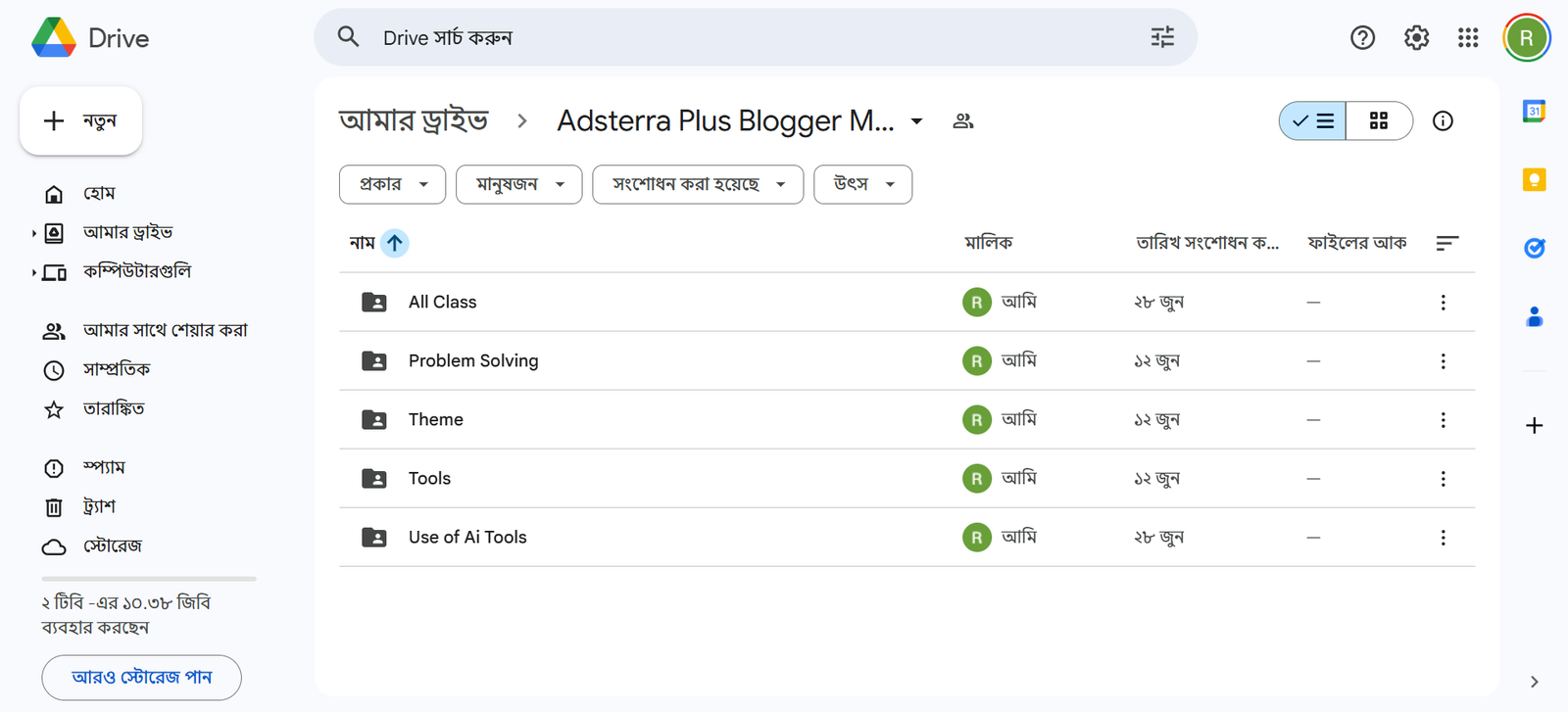Open the settings gear menu
This screenshot has width=1568, height=712.
(1416, 38)
